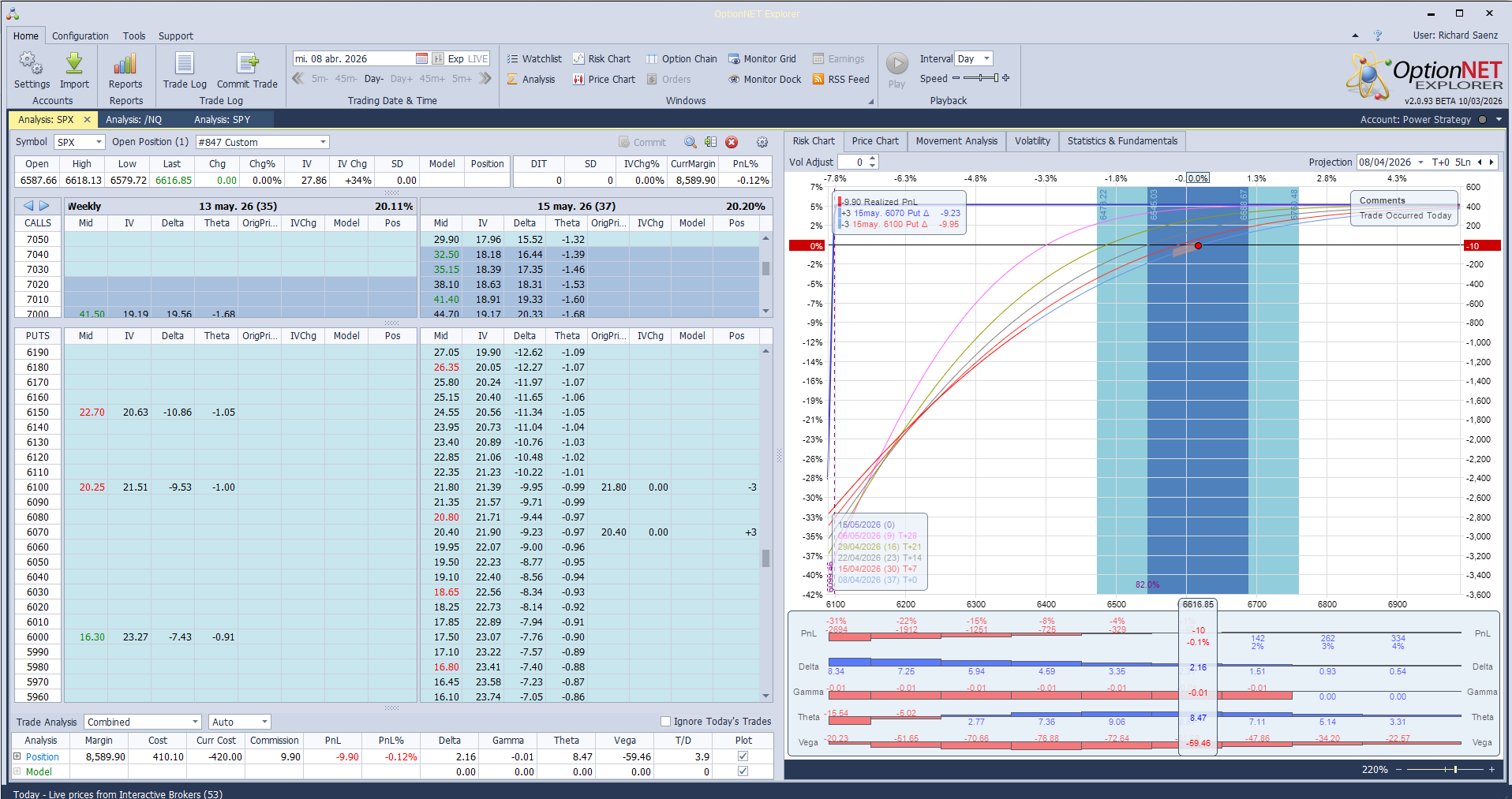The height and width of the screenshot is (799, 1512).
Task: Toggle Plot checkbox for Position row
Action: tap(743, 756)
